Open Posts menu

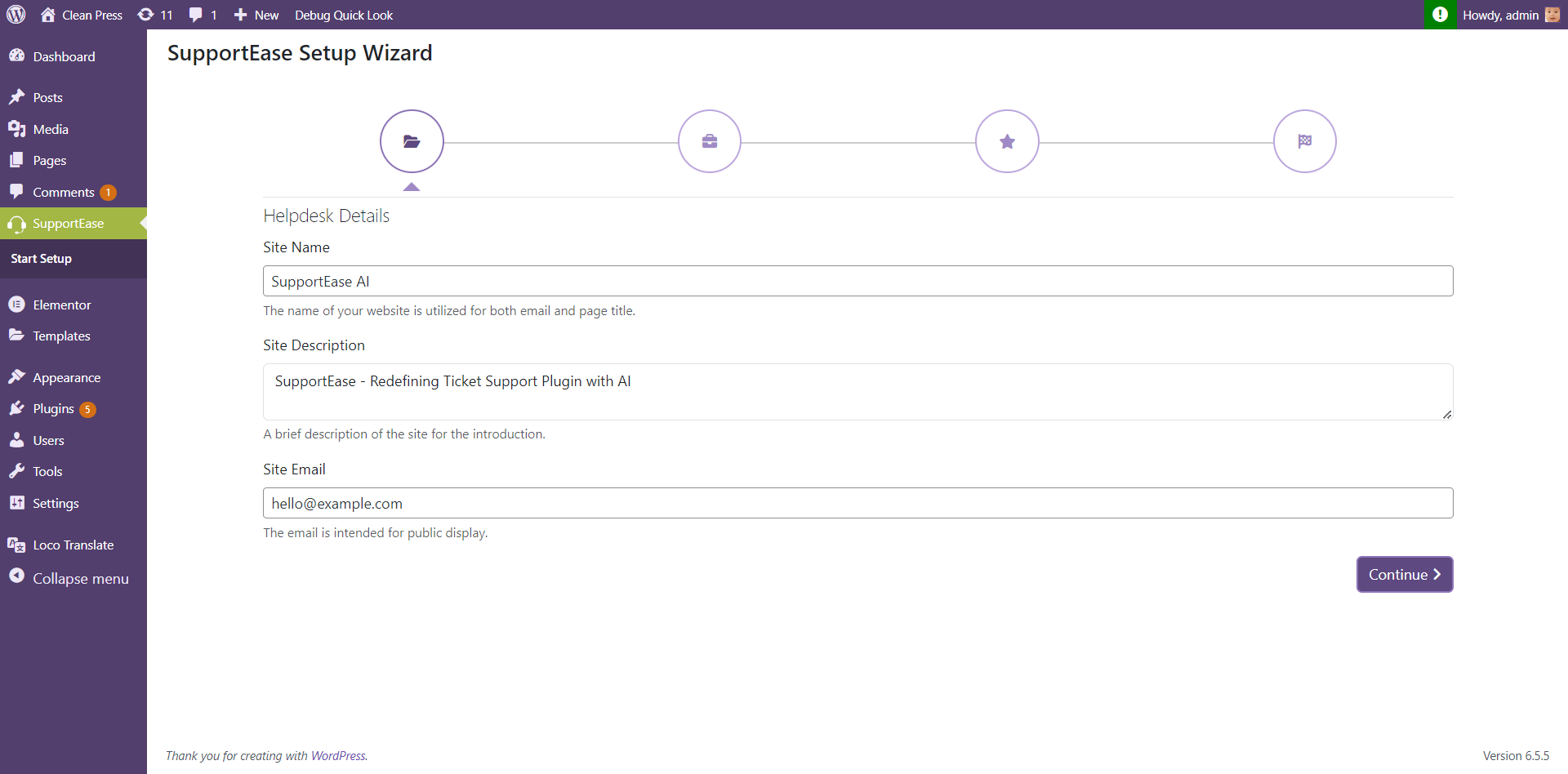[73, 97]
